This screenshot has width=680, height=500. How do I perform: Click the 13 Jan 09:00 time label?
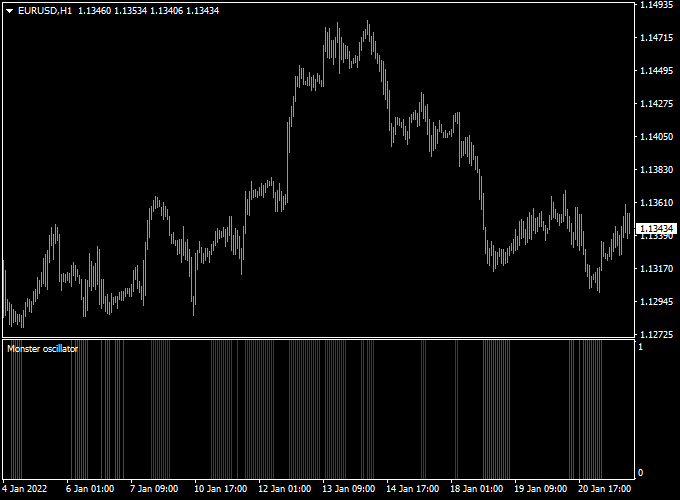349,489
